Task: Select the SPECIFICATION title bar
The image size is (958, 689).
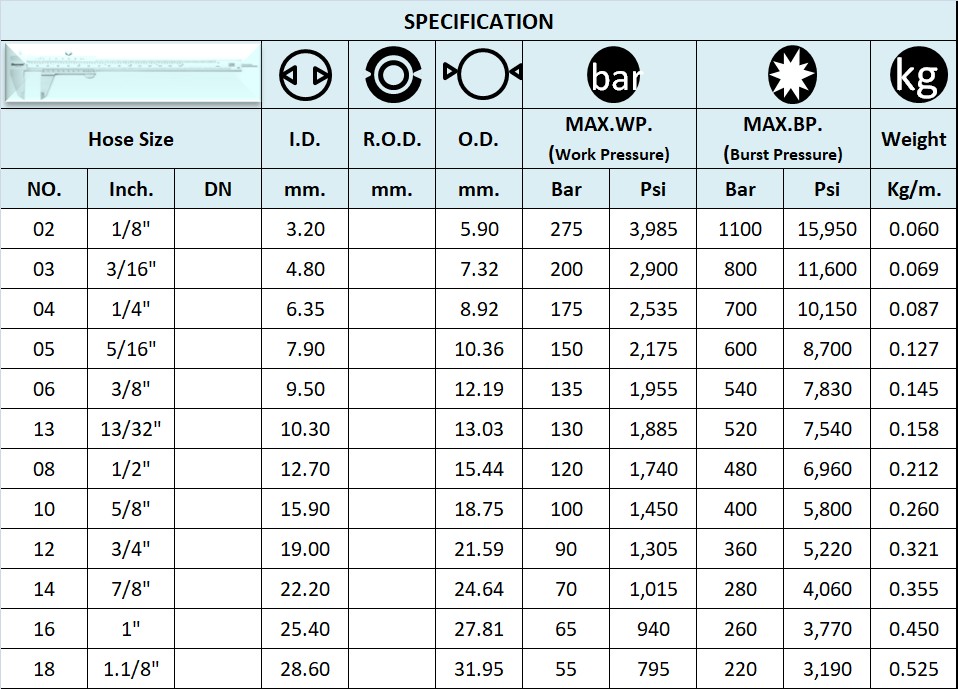Action: click(x=479, y=20)
